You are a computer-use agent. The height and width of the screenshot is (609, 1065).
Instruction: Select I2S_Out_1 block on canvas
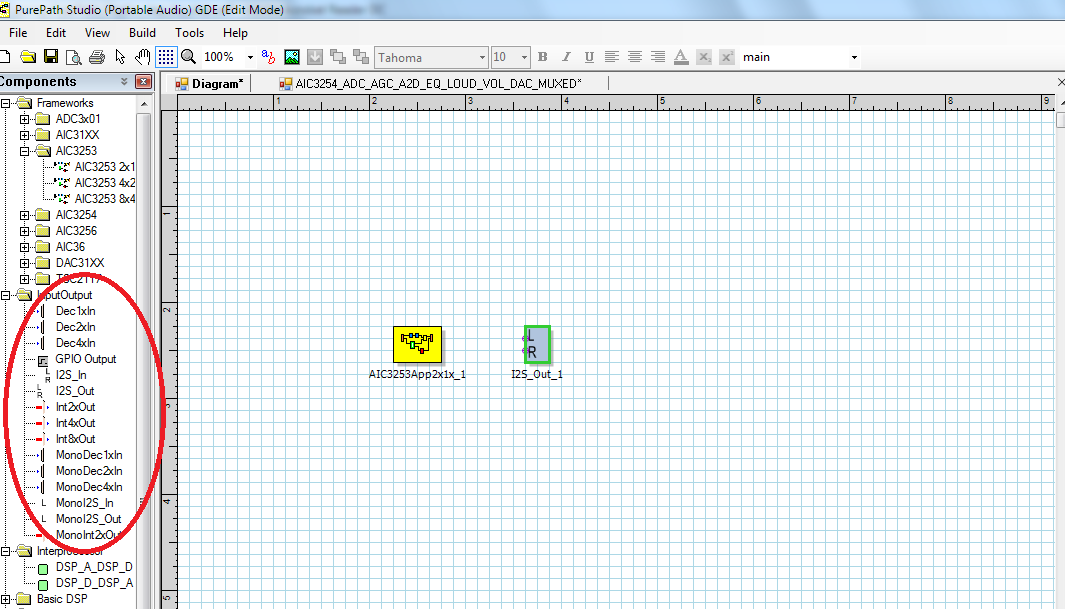pyautogui.click(x=537, y=344)
